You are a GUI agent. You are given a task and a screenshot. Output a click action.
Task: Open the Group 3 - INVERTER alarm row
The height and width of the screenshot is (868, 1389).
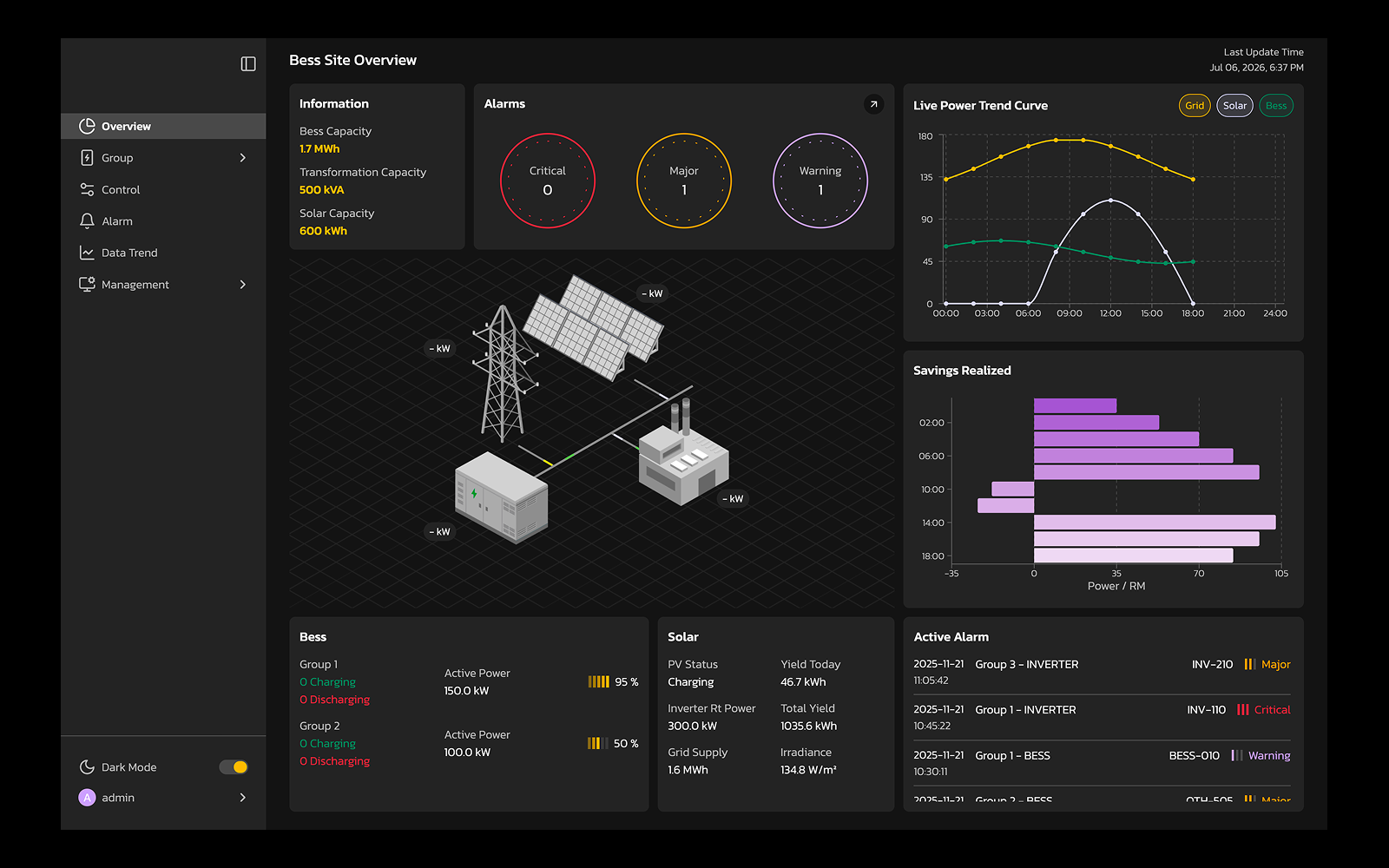1102,672
